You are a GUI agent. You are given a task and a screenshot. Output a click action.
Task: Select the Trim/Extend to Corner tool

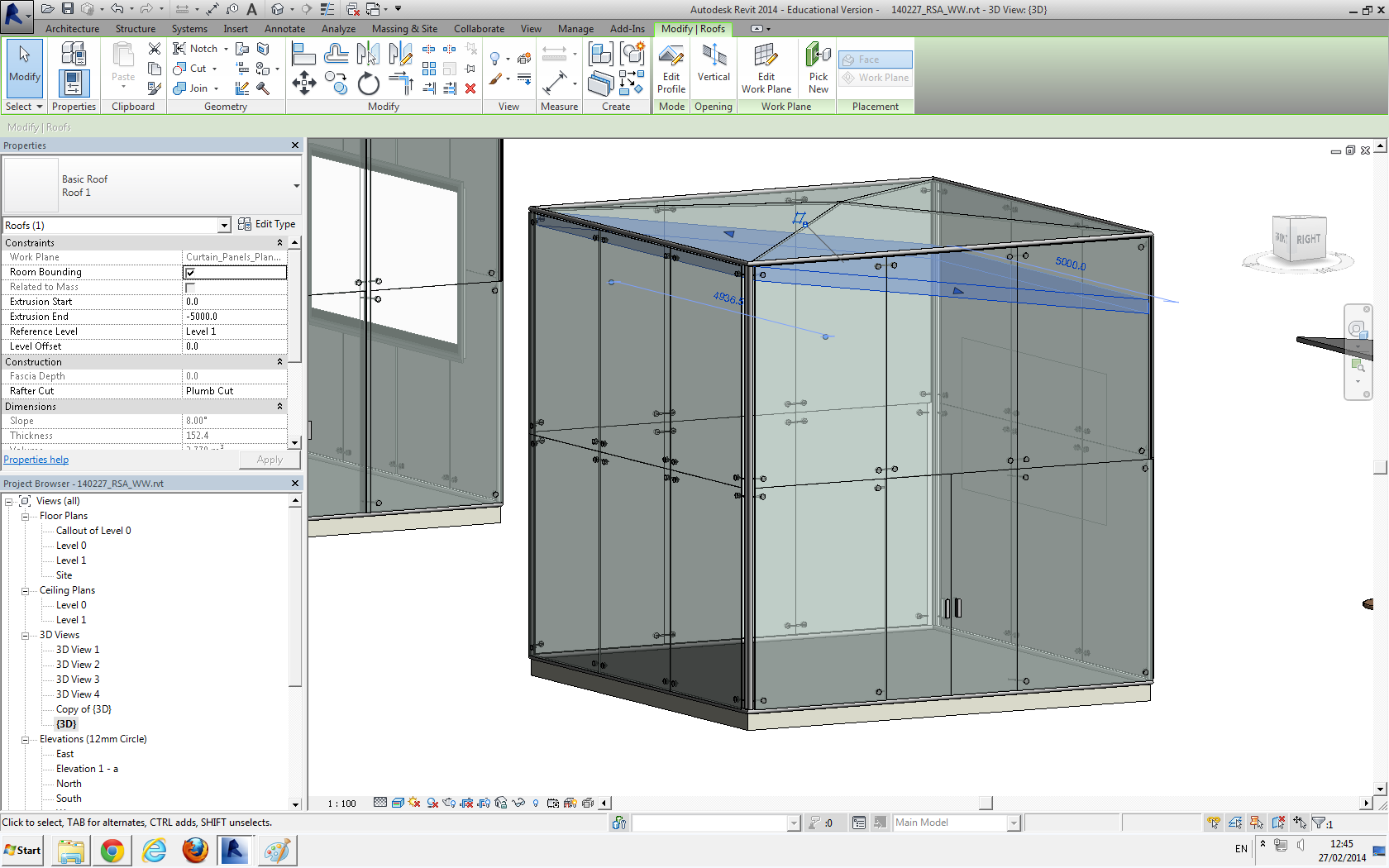[x=400, y=83]
